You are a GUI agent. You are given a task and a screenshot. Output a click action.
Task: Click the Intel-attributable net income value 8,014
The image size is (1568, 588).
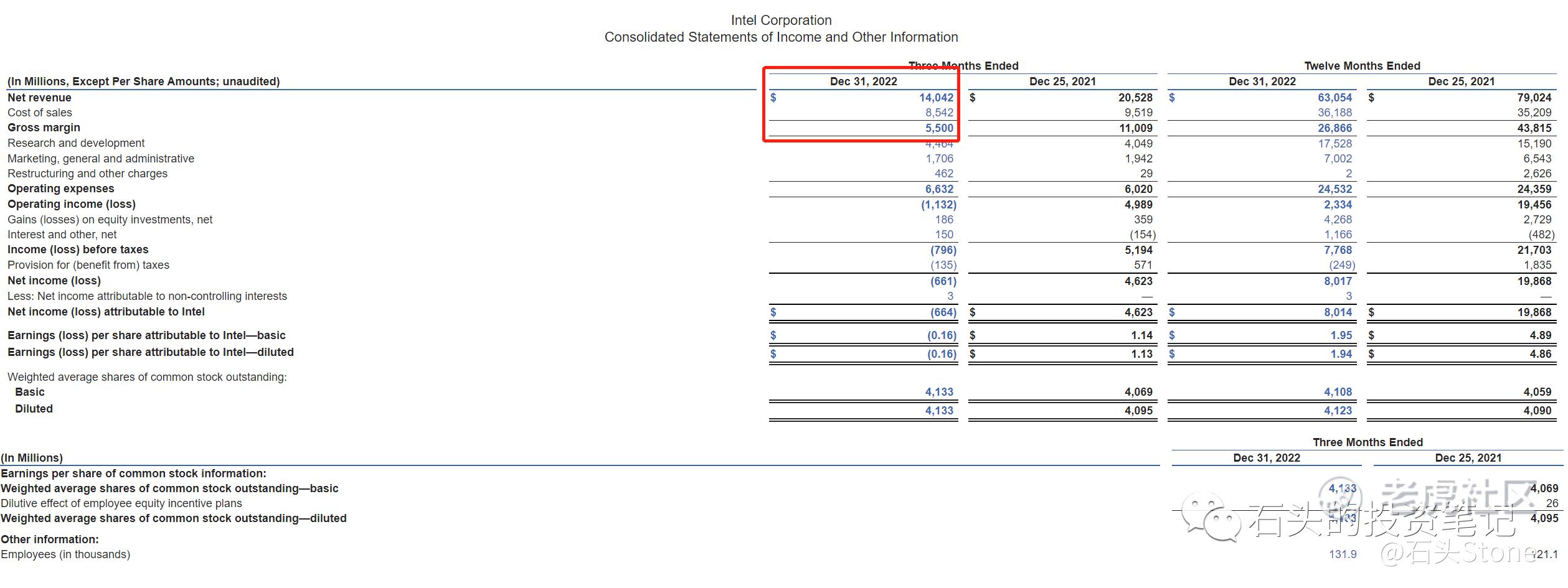point(1338,312)
